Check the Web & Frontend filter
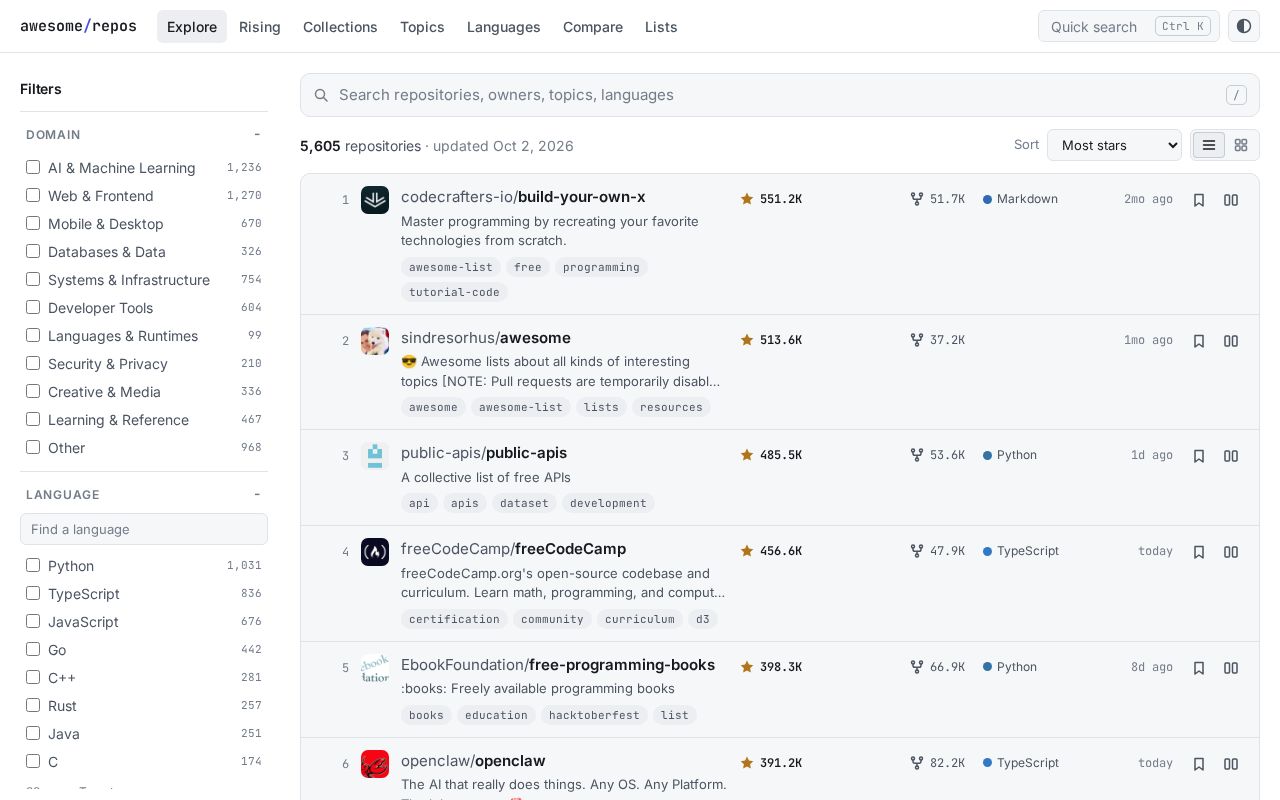 33,195
